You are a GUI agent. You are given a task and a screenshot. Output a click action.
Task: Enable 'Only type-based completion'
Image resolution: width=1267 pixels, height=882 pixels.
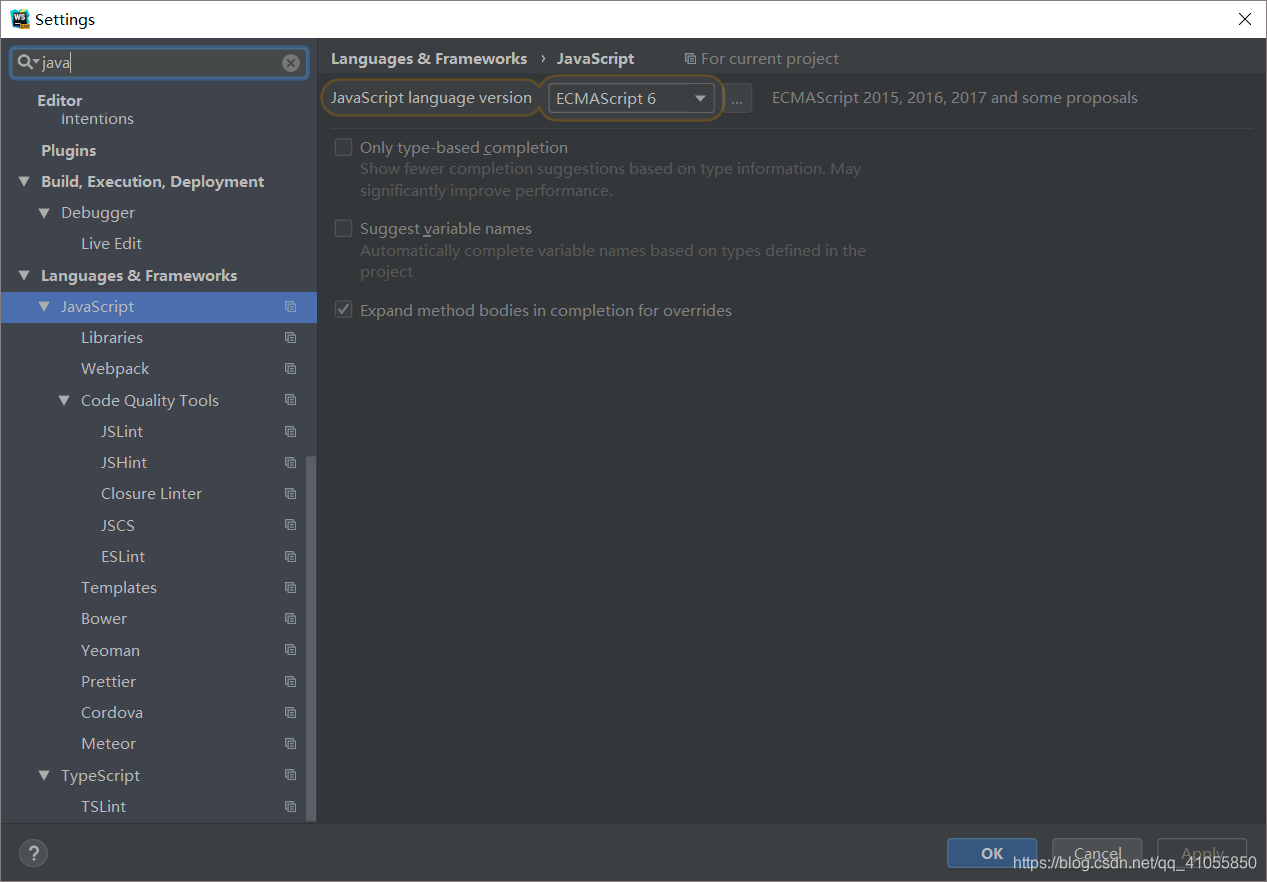[x=343, y=146]
